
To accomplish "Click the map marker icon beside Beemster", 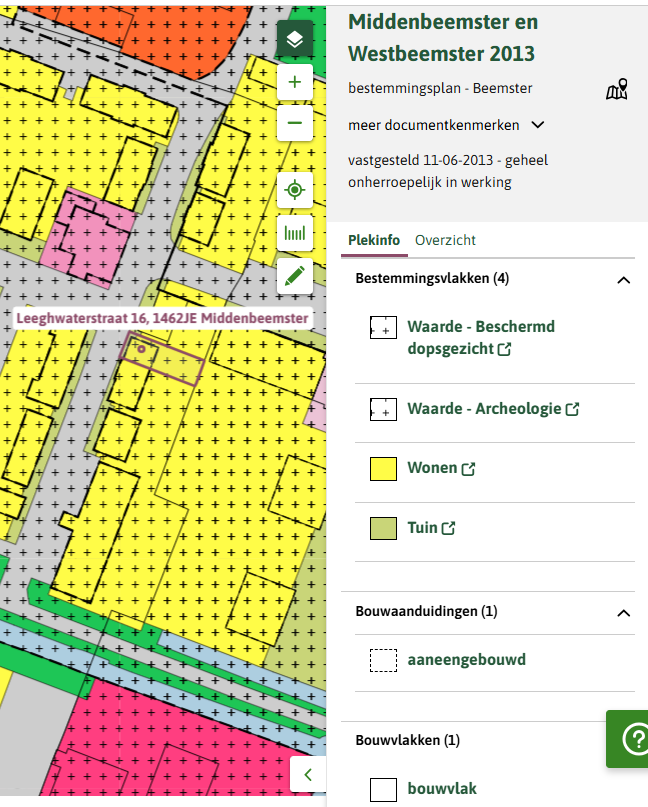I will (x=617, y=90).
